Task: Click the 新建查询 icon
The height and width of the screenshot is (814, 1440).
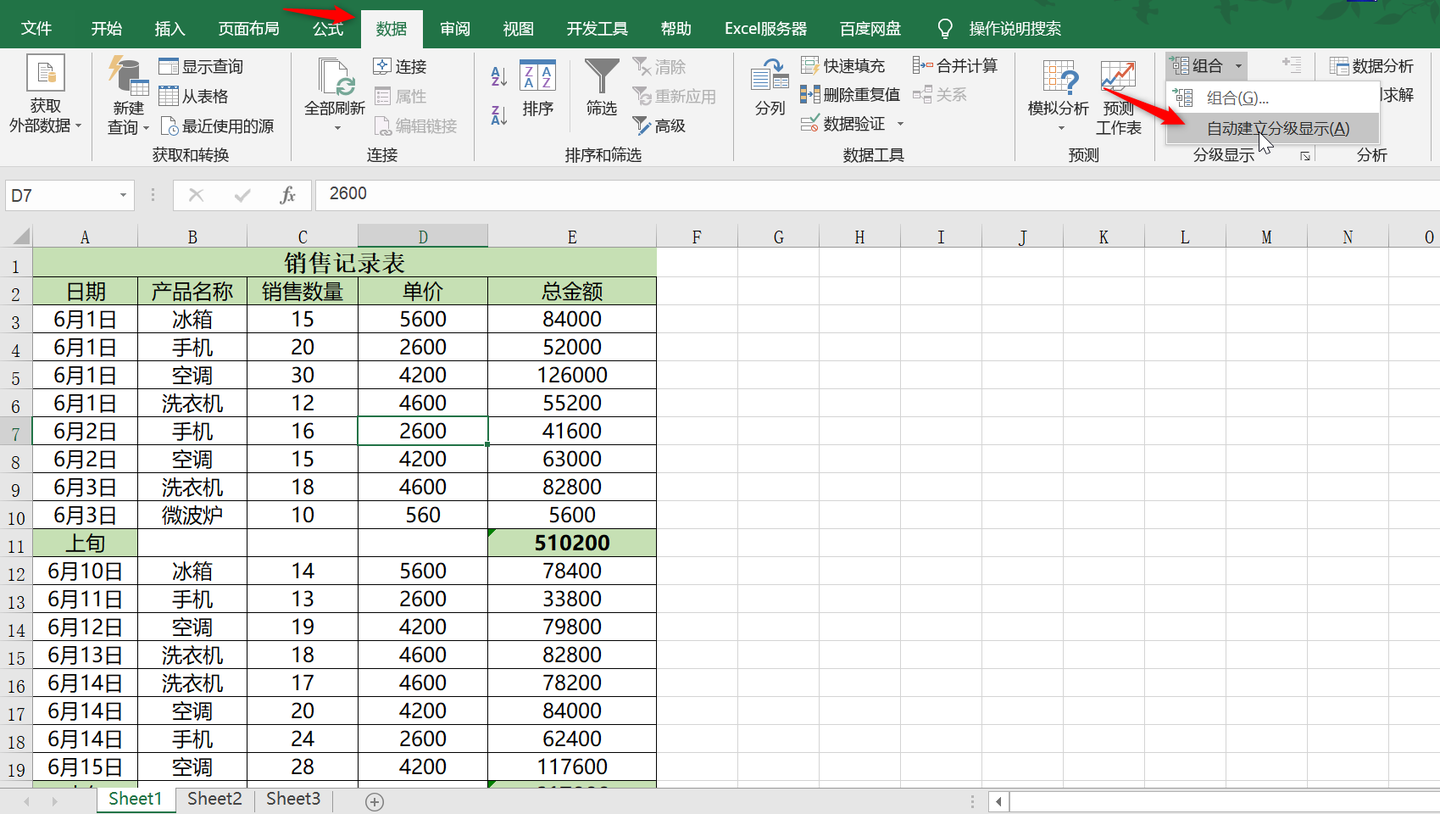Action: pyautogui.click(x=128, y=76)
